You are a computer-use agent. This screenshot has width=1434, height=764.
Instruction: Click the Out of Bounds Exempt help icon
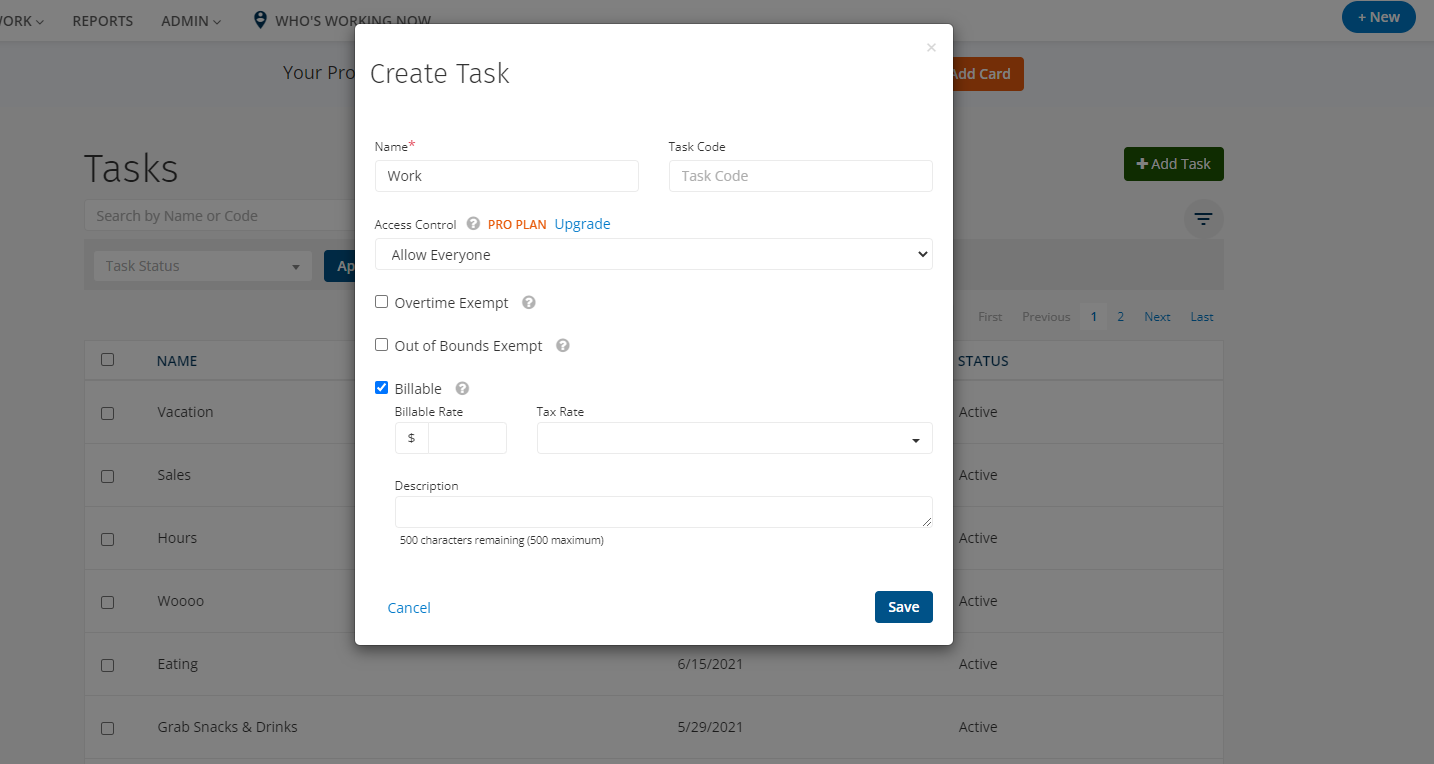coord(563,345)
